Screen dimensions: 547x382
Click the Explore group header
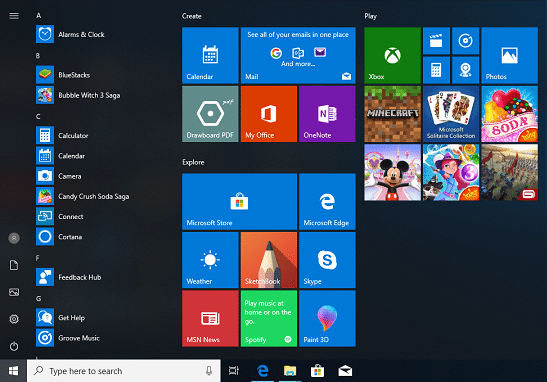click(x=193, y=162)
